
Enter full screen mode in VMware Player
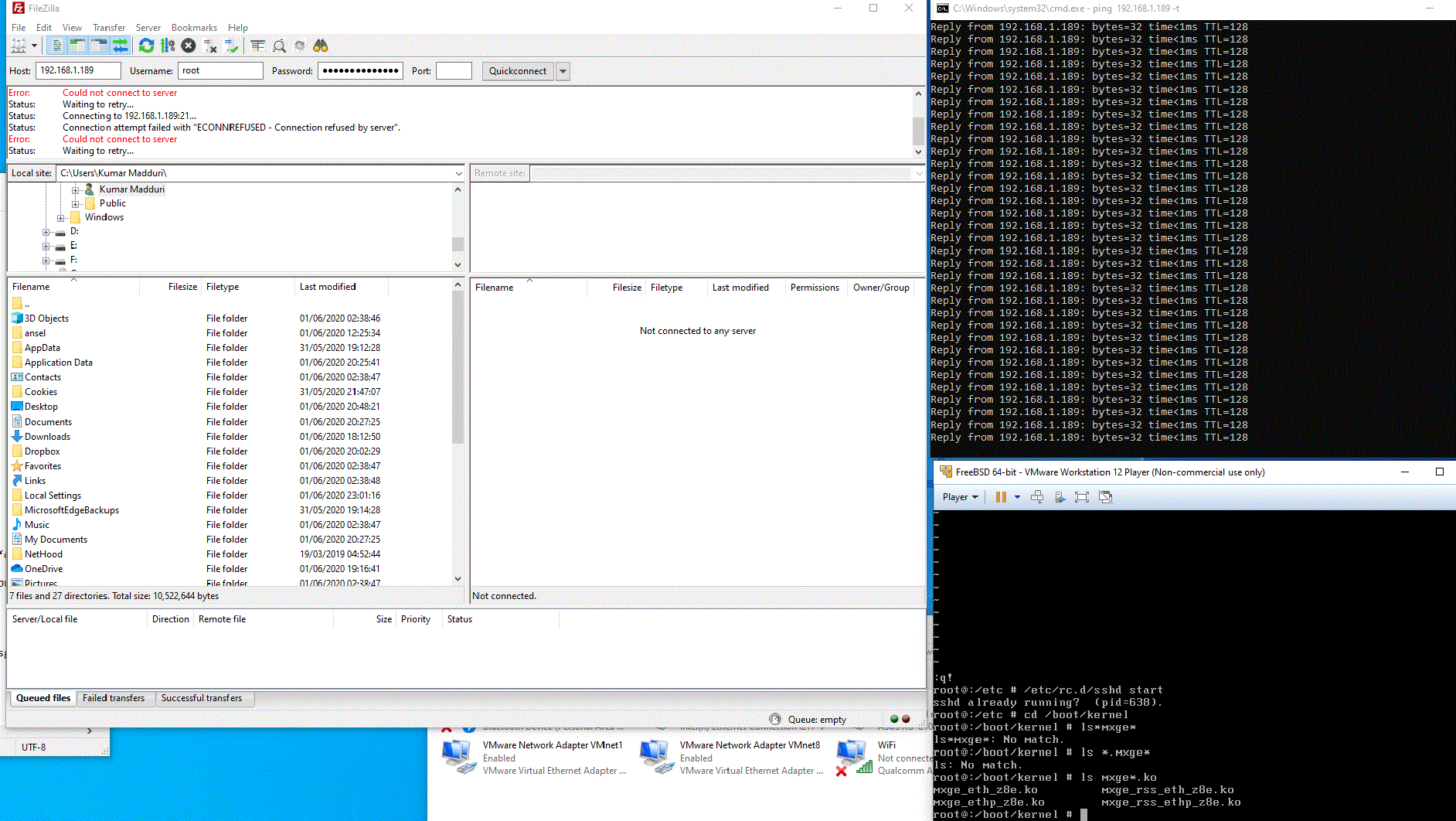click(1081, 497)
